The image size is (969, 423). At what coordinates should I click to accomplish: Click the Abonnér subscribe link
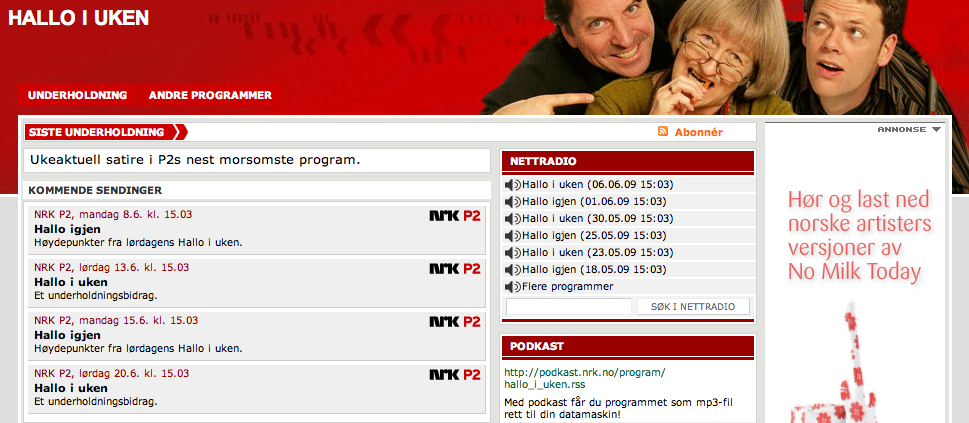698,132
